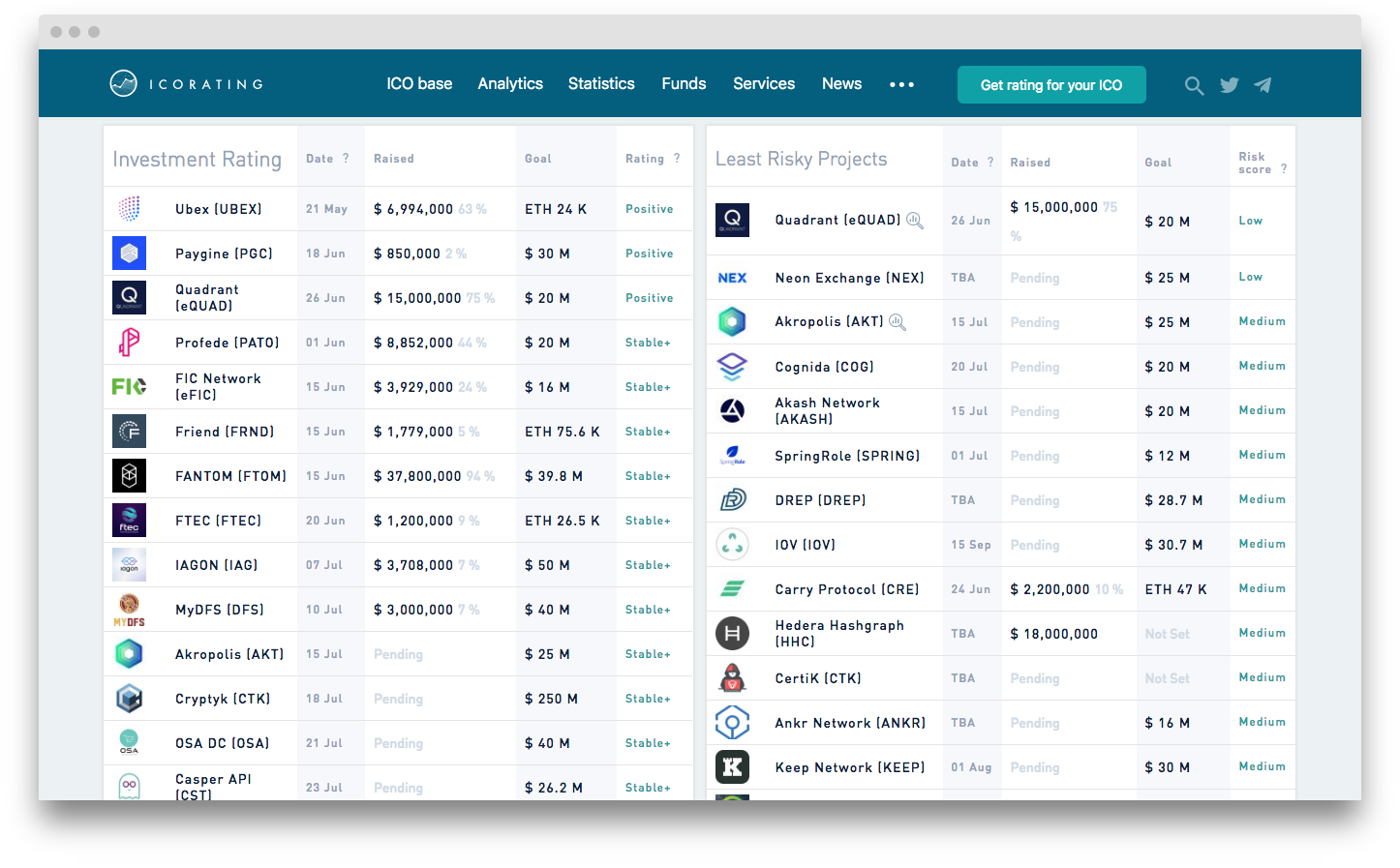Click the Akash Network logo

(732, 410)
